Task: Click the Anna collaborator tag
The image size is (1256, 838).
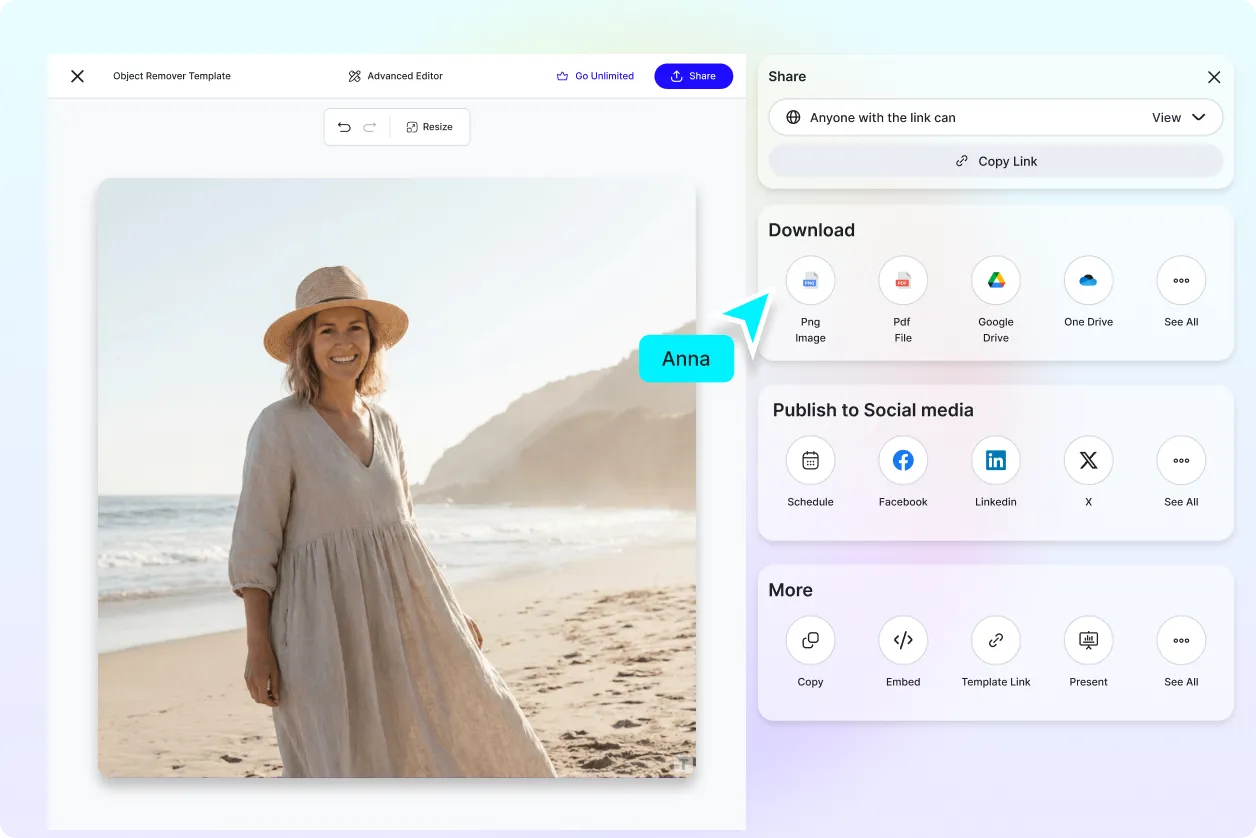Action: click(x=686, y=358)
